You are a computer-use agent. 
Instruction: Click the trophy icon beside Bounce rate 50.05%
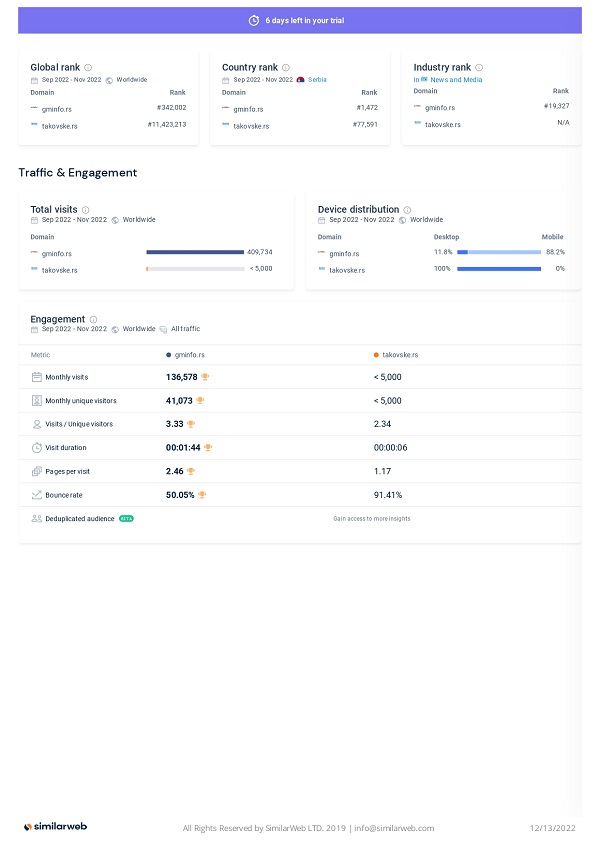[202, 495]
